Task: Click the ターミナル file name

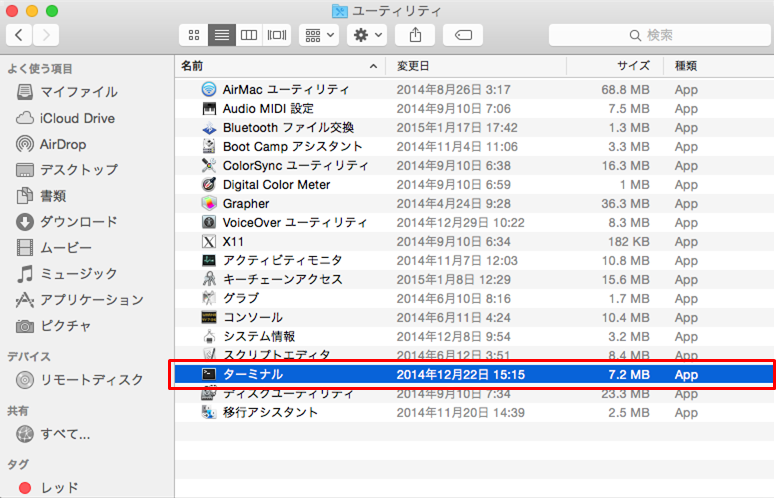Action: tap(253, 374)
